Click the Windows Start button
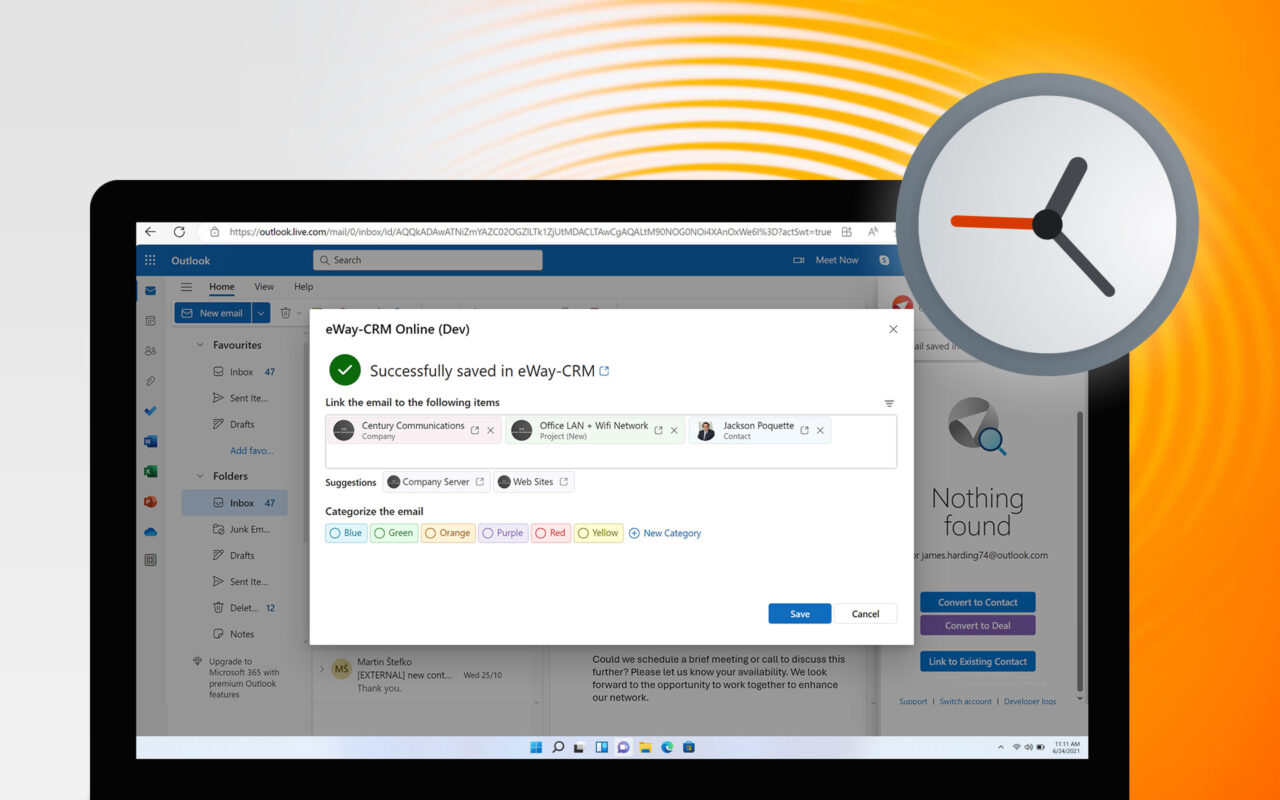 point(536,747)
